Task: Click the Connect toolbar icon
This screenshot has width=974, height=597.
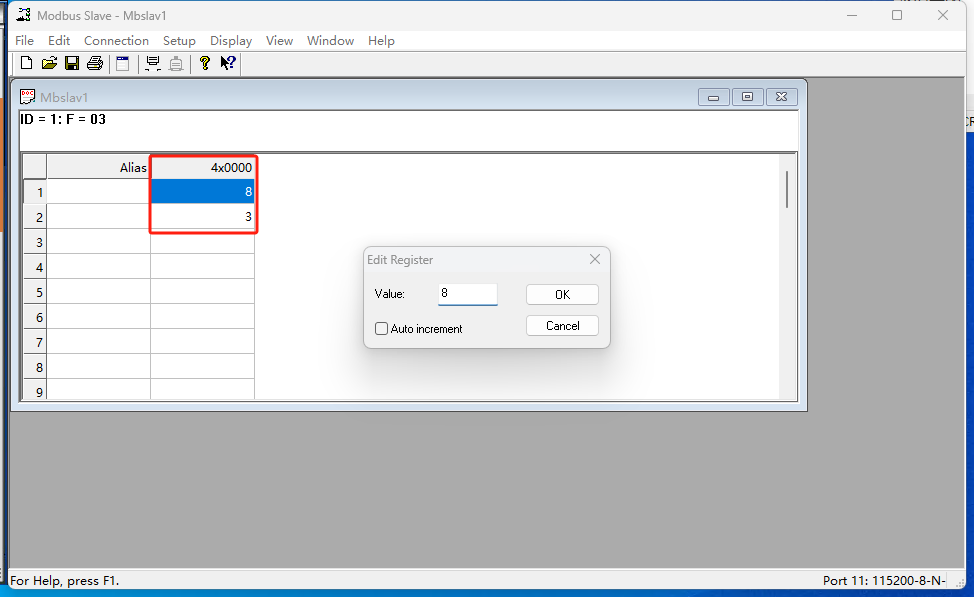Action: (x=153, y=64)
